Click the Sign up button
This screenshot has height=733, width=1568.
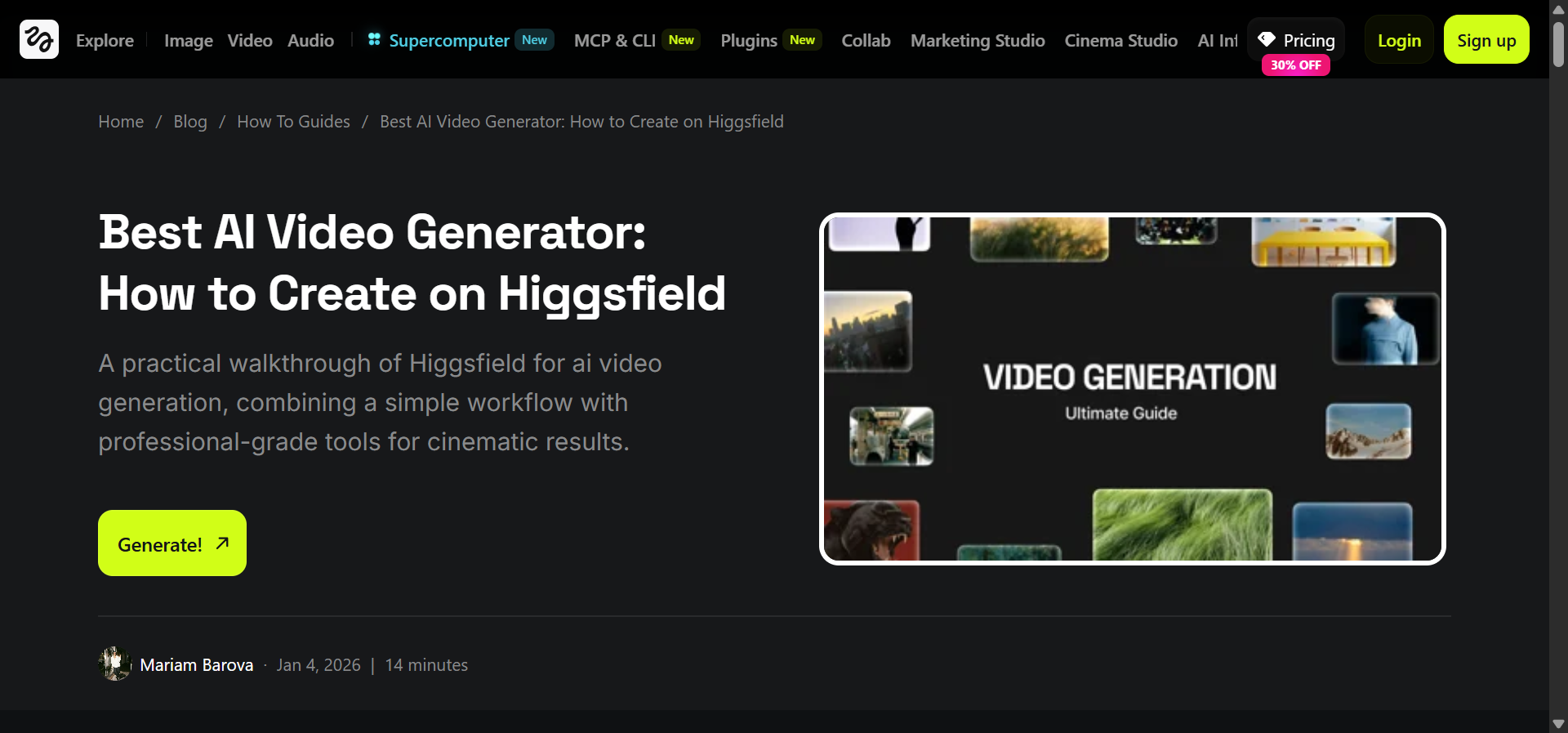(x=1486, y=40)
